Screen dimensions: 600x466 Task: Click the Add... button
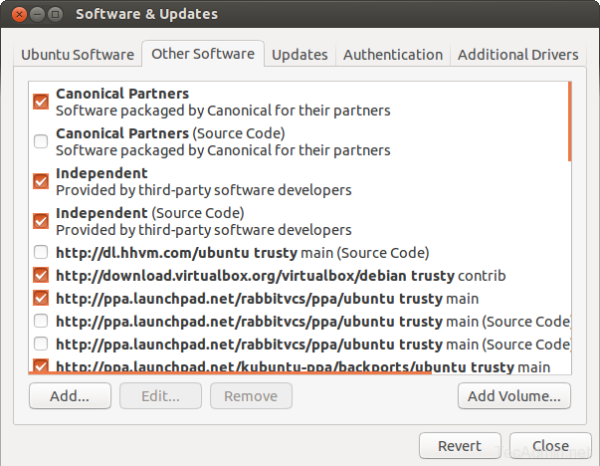tap(70, 396)
